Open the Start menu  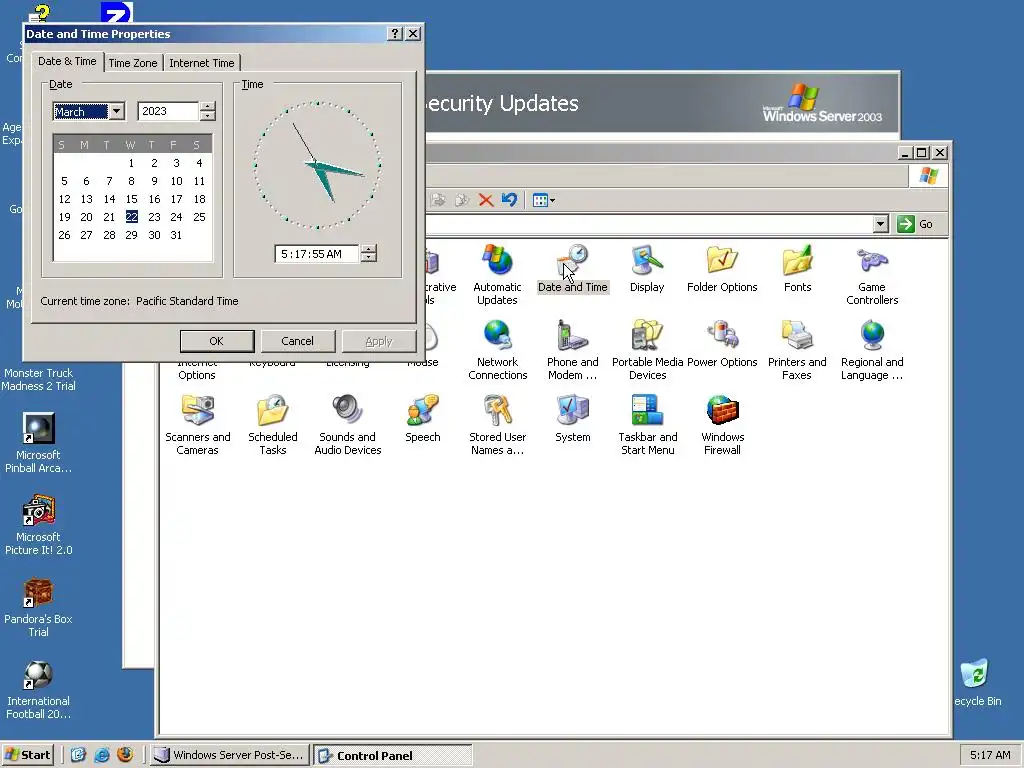(27, 755)
